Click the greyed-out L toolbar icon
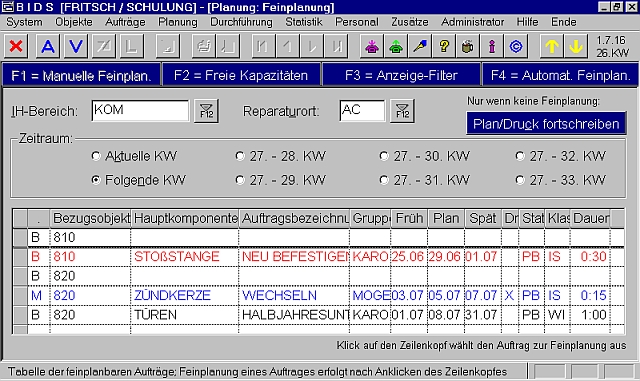This screenshot has height=381, width=640. click(131, 46)
